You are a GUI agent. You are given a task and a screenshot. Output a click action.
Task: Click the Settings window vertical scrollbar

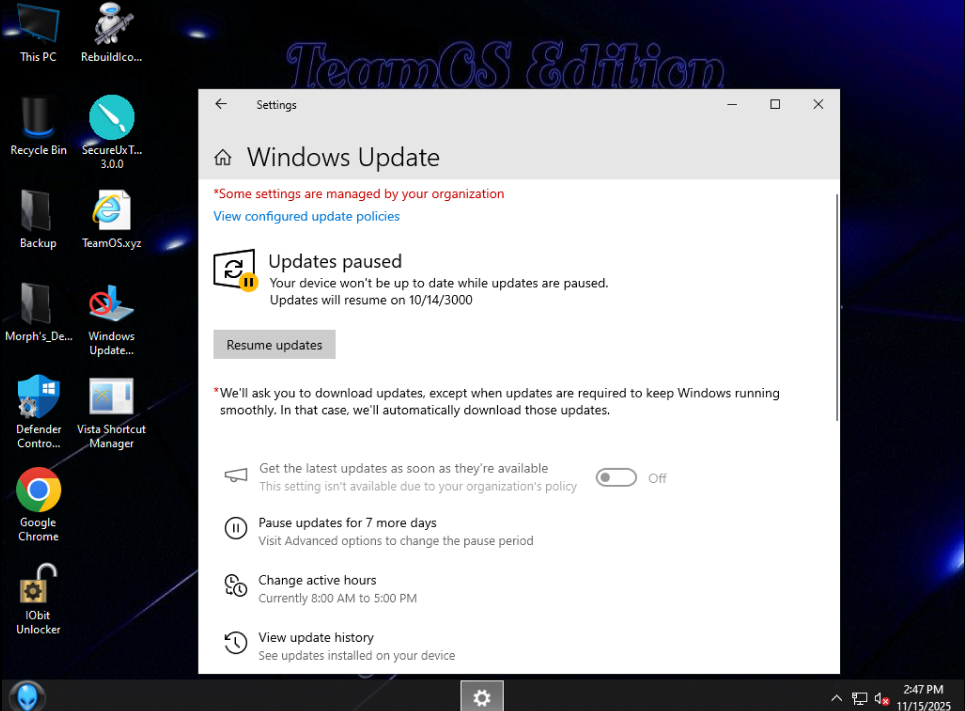pyautogui.click(x=837, y=307)
